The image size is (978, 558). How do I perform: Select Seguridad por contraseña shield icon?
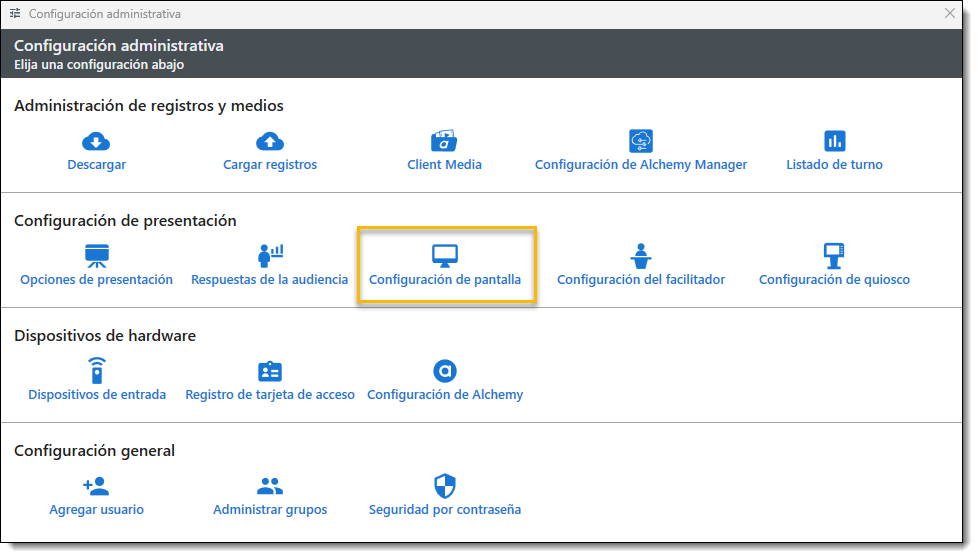tap(445, 486)
